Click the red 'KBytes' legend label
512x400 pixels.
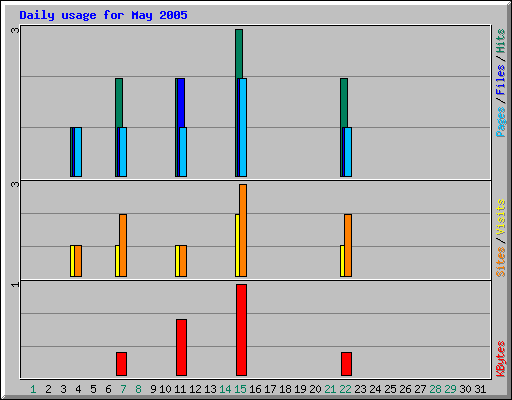coord(500,359)
